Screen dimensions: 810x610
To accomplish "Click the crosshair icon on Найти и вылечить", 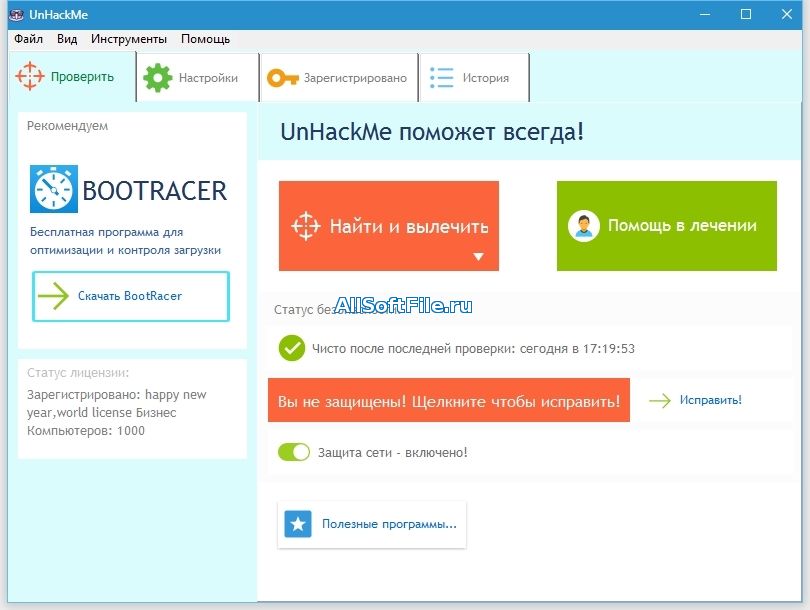I will (306, 226).
